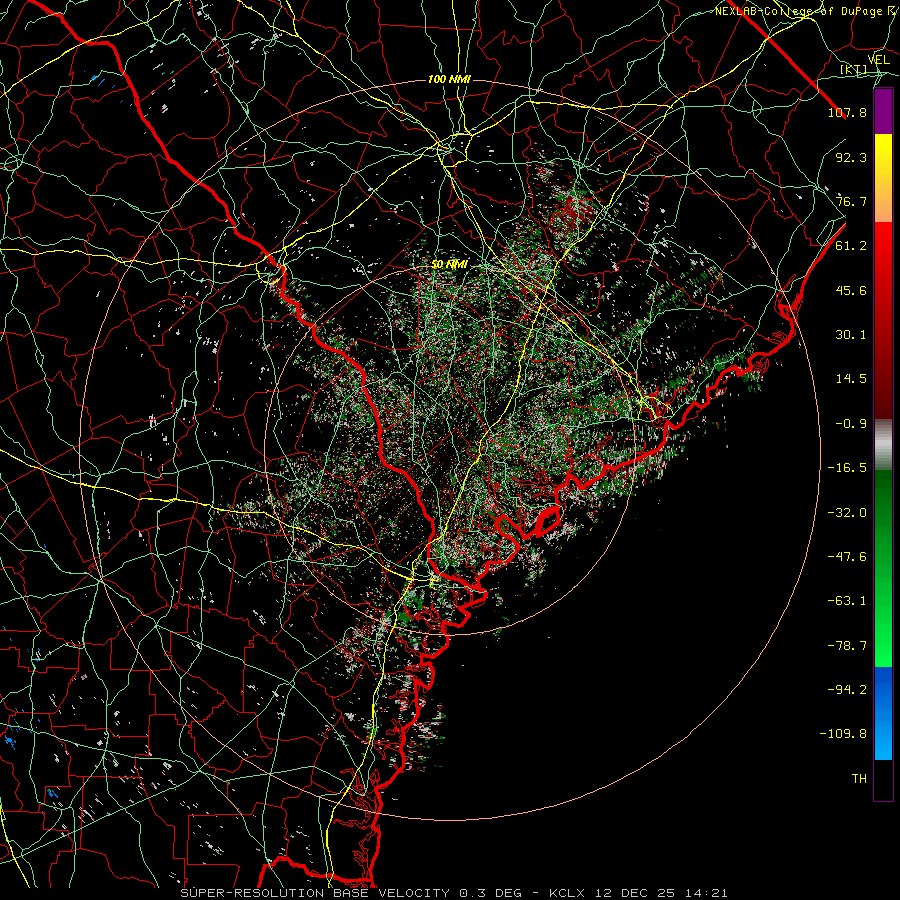900x900 pixels.
Task: Click the 14.5 velocity scale value
Action: coord(851,379)
